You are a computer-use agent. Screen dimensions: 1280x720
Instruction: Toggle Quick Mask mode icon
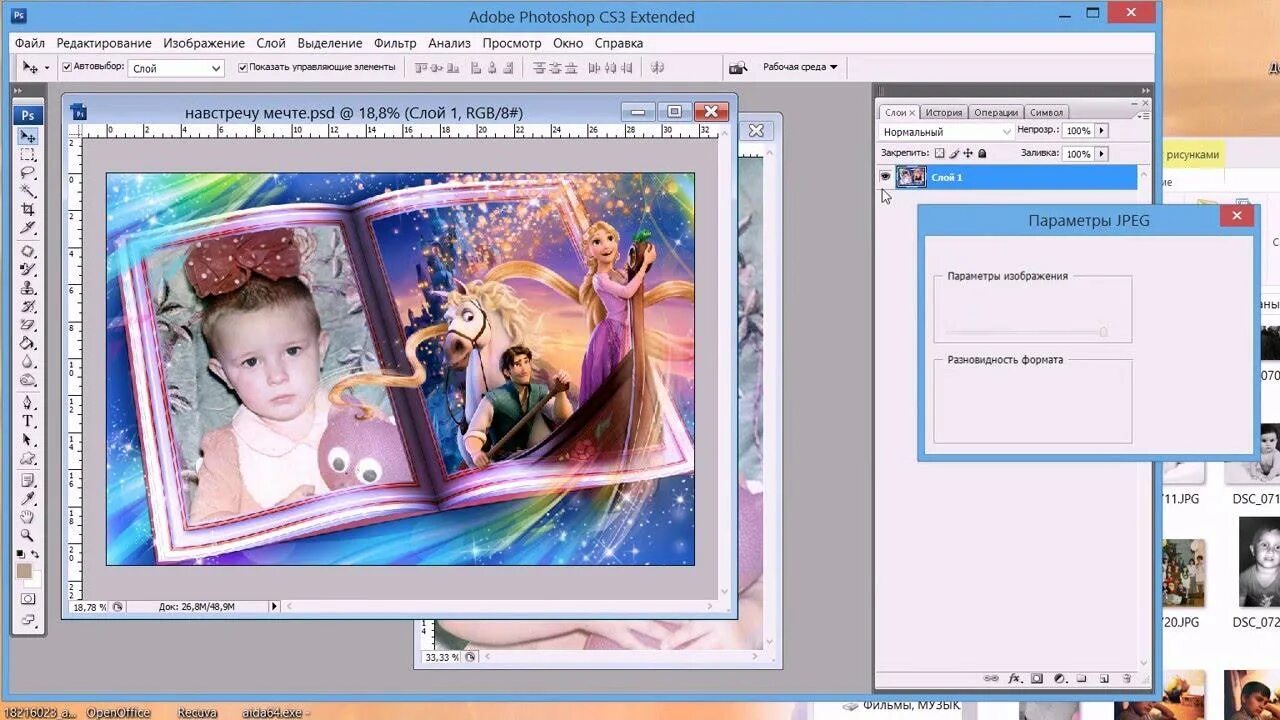pyautogui.click(x=28, y=599)
